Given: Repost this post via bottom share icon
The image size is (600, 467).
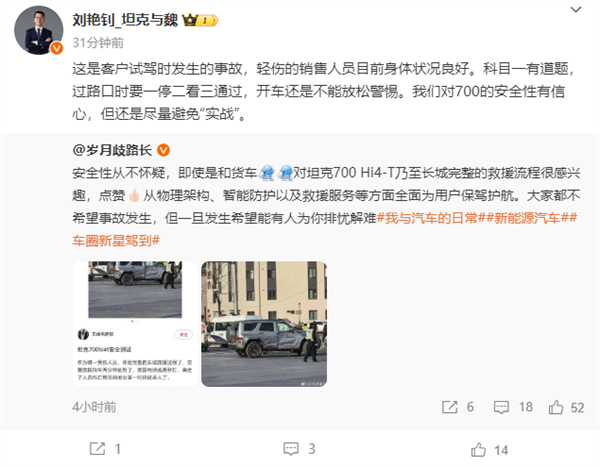Looking at the screenshot, I should point(105,449).
